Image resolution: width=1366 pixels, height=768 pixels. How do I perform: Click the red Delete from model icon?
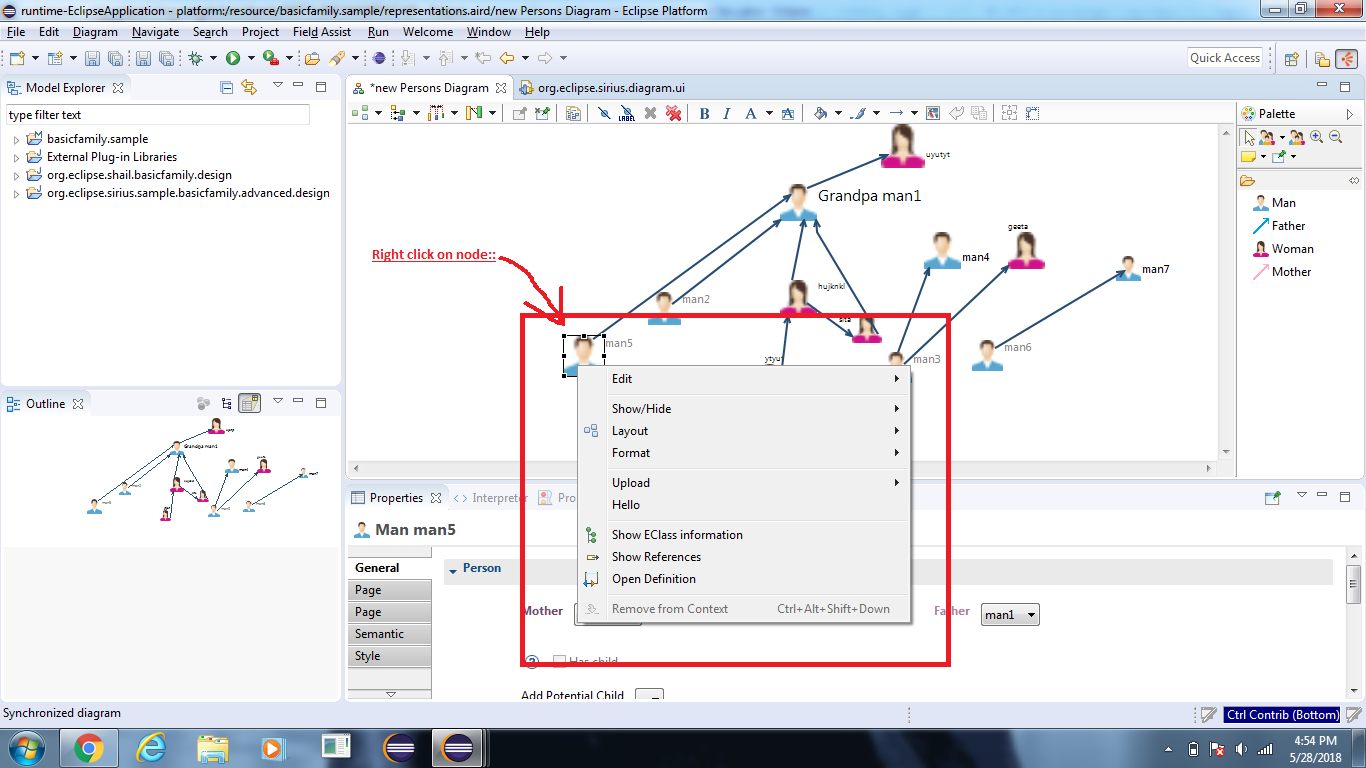674,113
